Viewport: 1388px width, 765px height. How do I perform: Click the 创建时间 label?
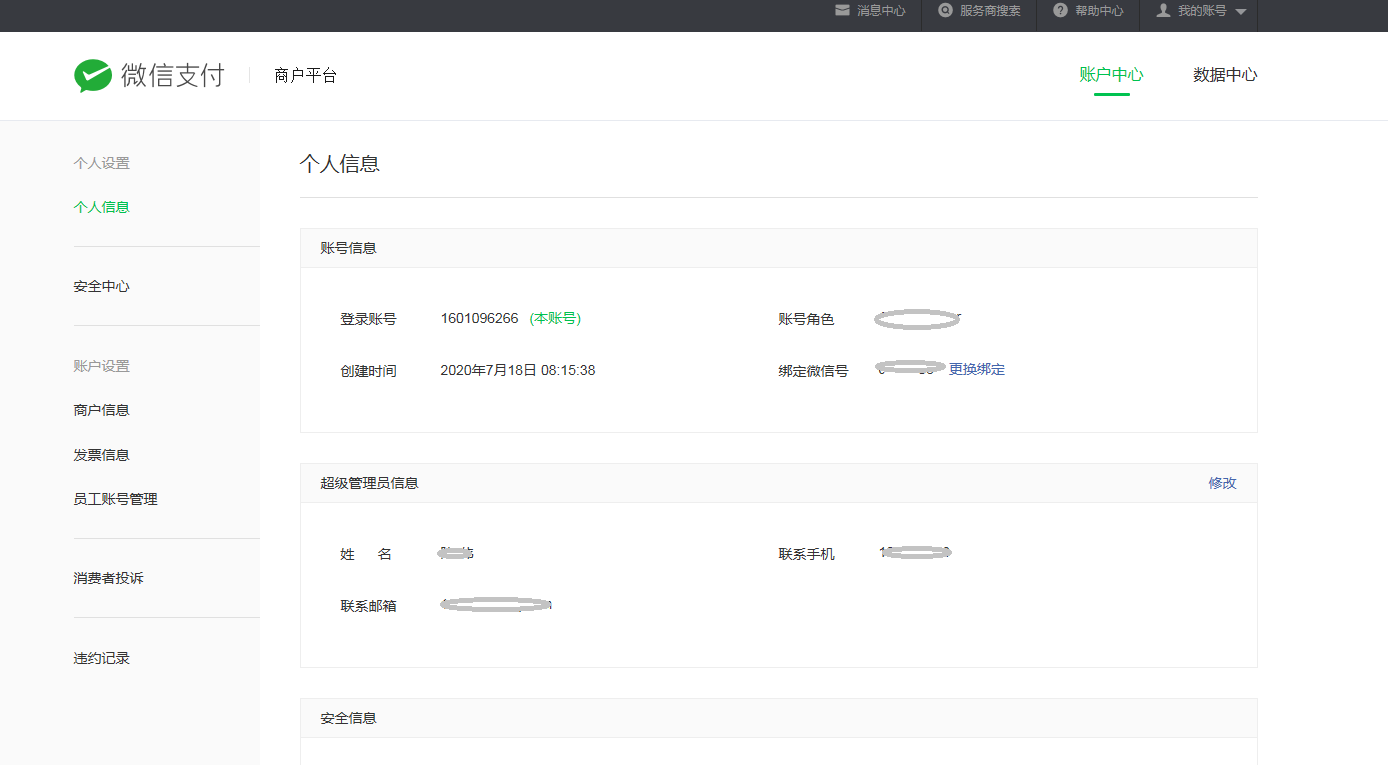pyautogui.click(x=368, y=371)
